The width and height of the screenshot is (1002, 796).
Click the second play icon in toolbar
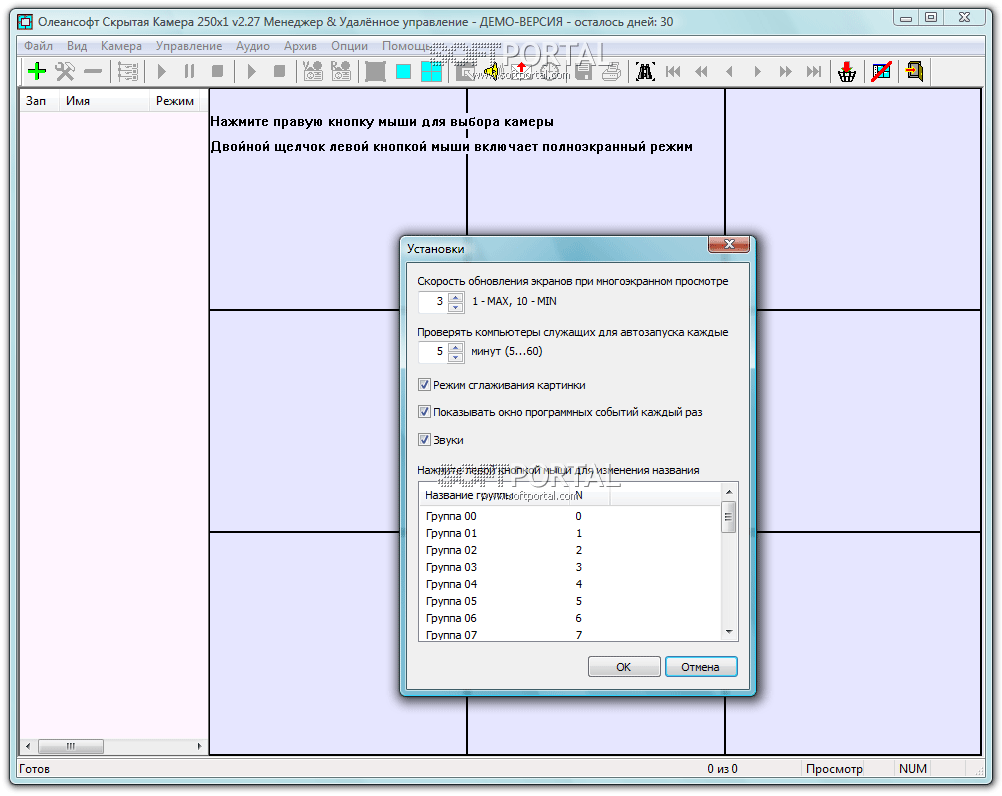click(x=252, y=71)
